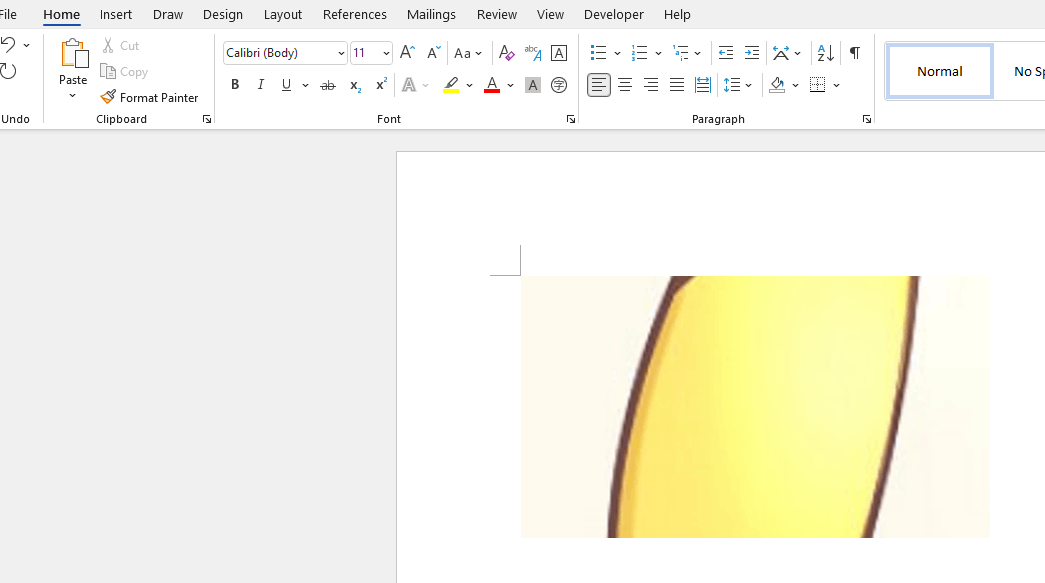Apply the red font color swatch

click(491, 86)
